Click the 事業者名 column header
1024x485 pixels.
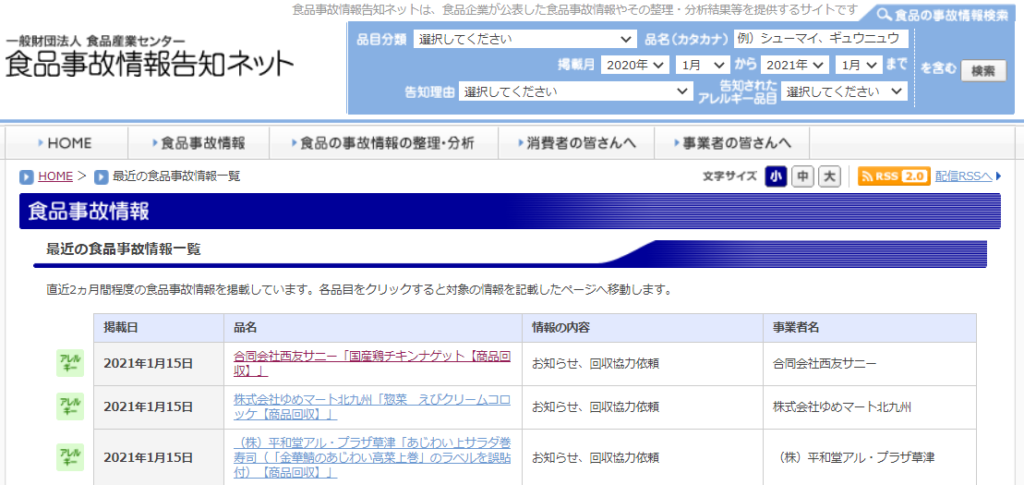point(870,328)
